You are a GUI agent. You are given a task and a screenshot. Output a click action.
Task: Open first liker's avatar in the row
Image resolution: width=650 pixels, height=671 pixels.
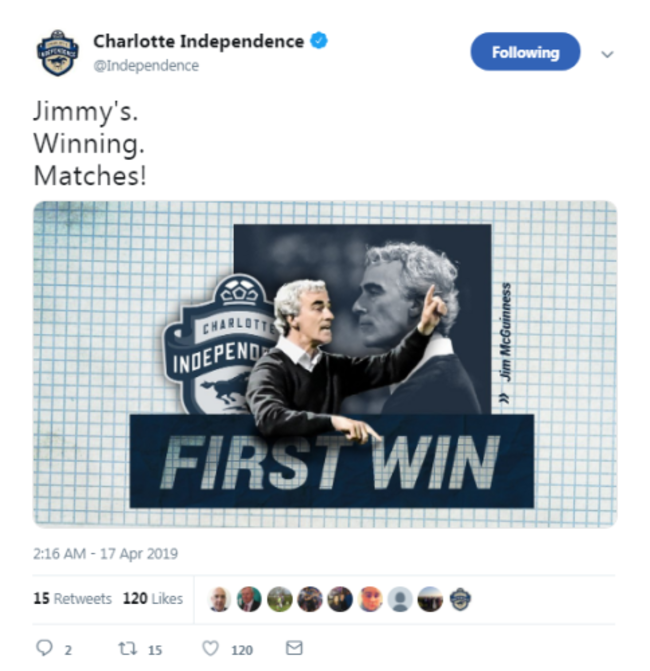click(x=219, y=599)
